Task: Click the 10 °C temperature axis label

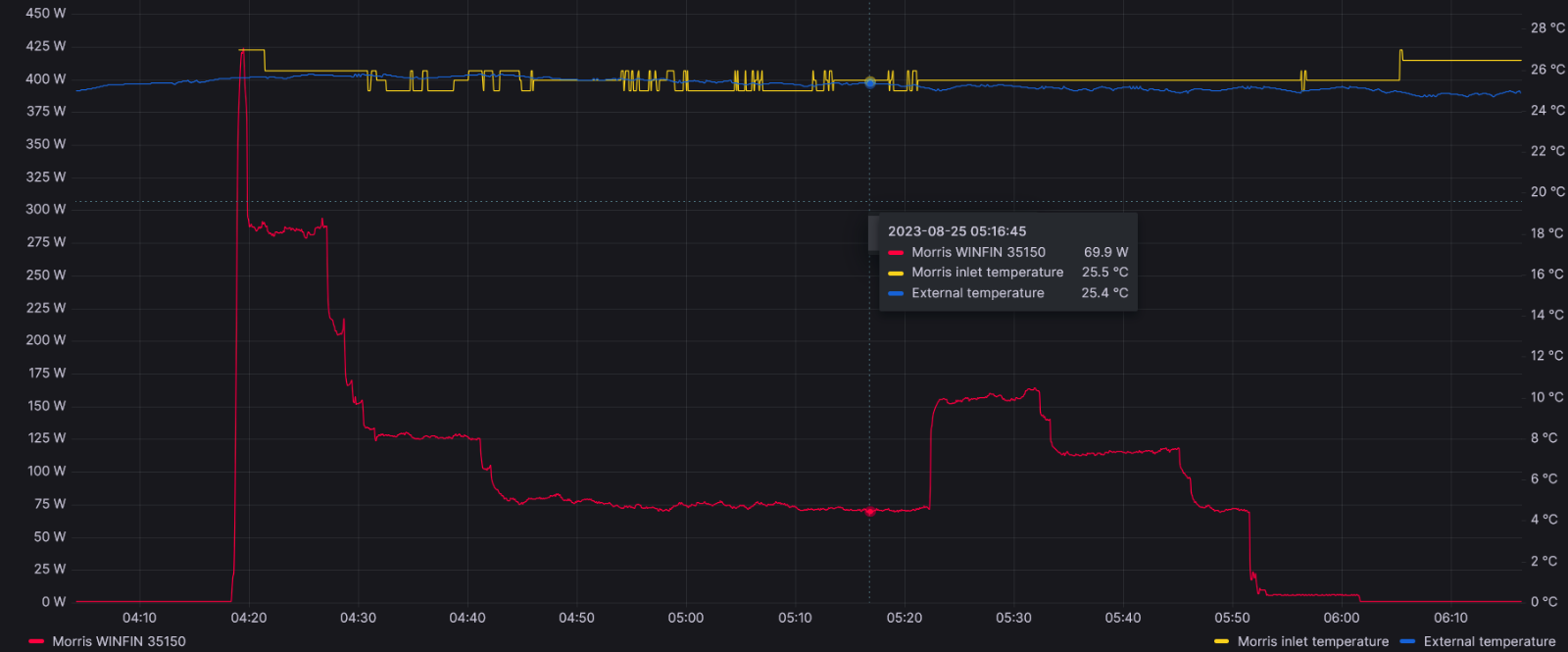Action: [x=1547, y=397]
